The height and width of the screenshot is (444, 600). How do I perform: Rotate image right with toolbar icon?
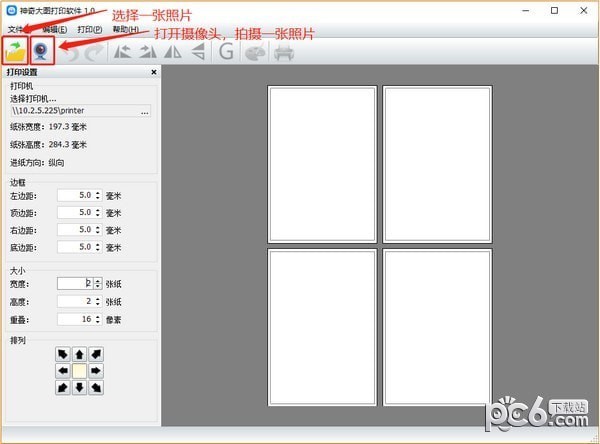click(x=148, y=52)
